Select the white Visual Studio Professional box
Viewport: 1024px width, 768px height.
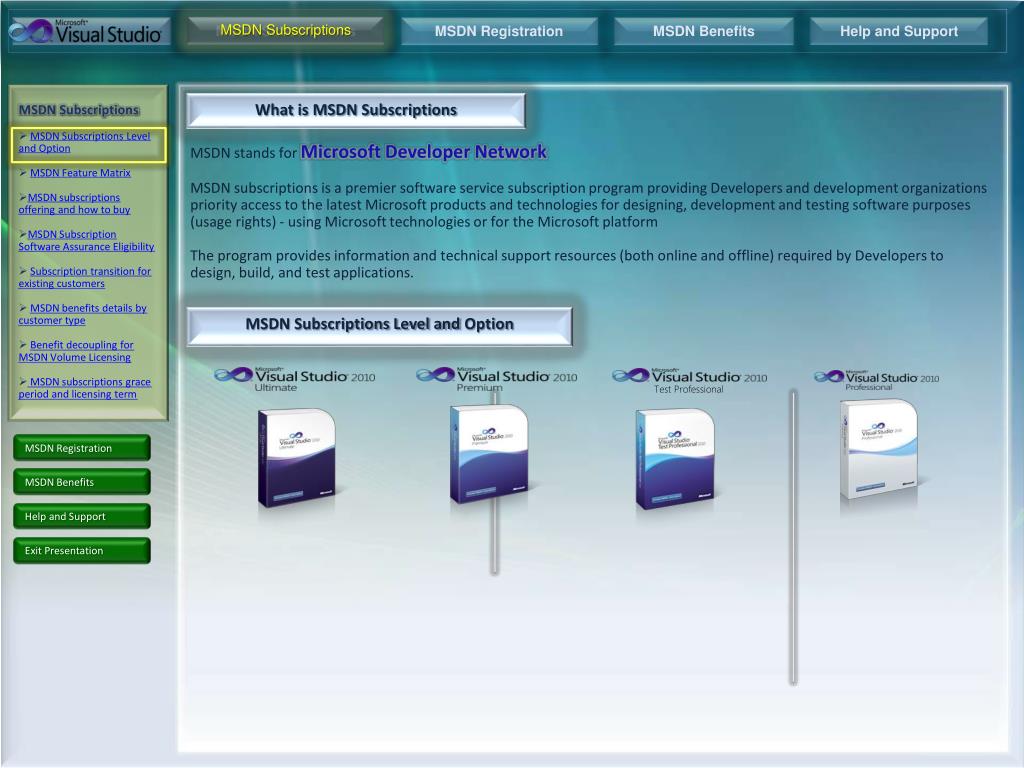pos(879,449)
